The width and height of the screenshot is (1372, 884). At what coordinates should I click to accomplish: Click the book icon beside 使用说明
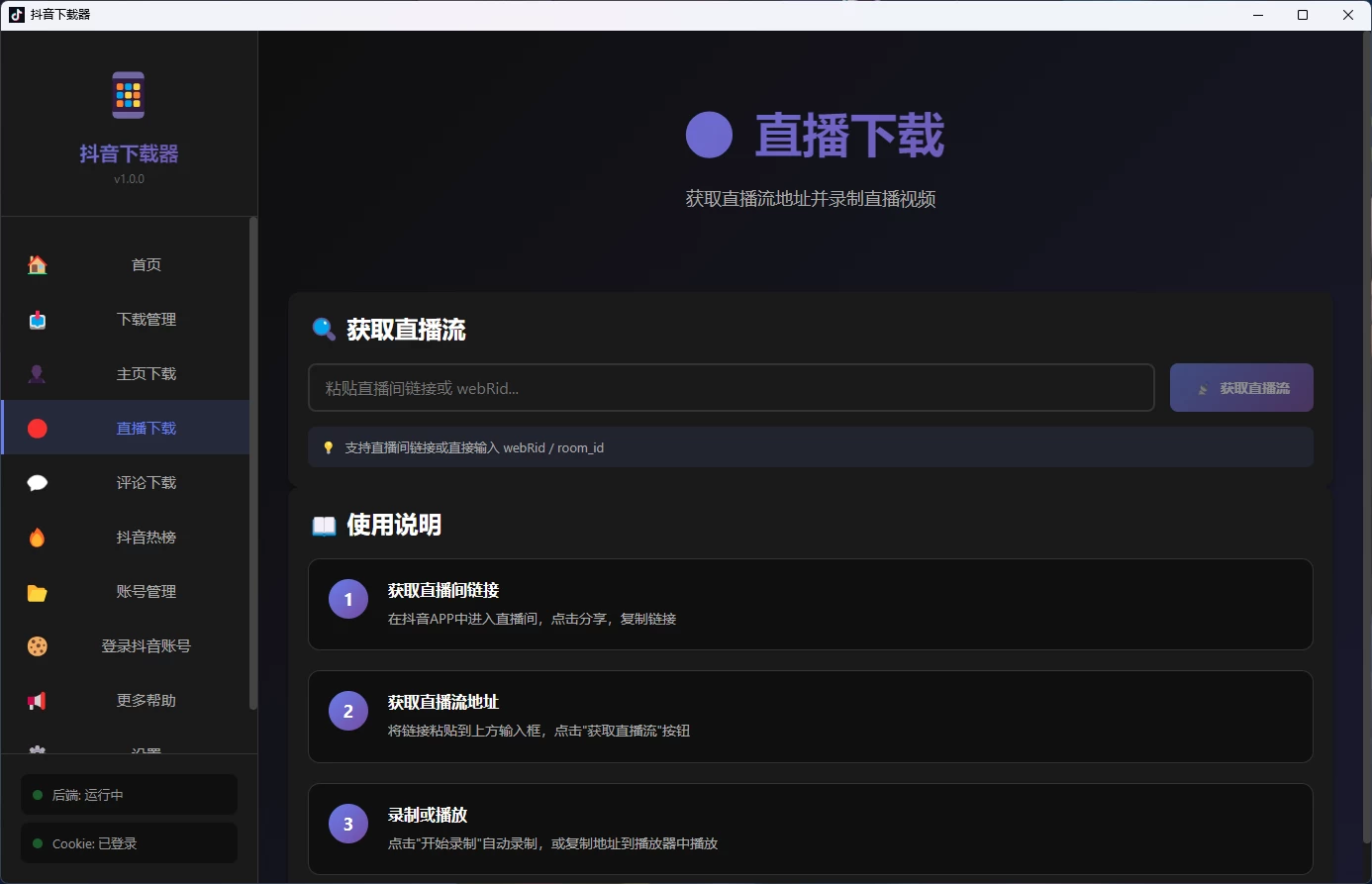(x=324, y=526)
